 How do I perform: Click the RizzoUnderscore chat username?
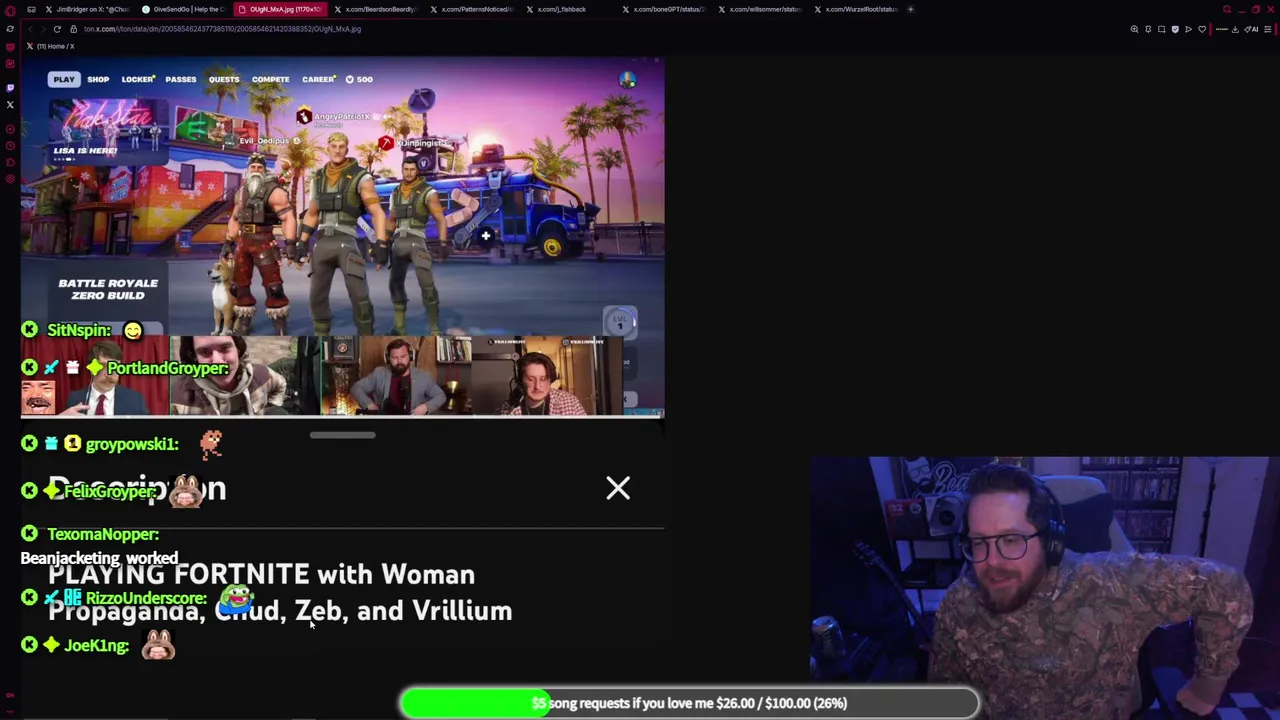tap(146, 598)
